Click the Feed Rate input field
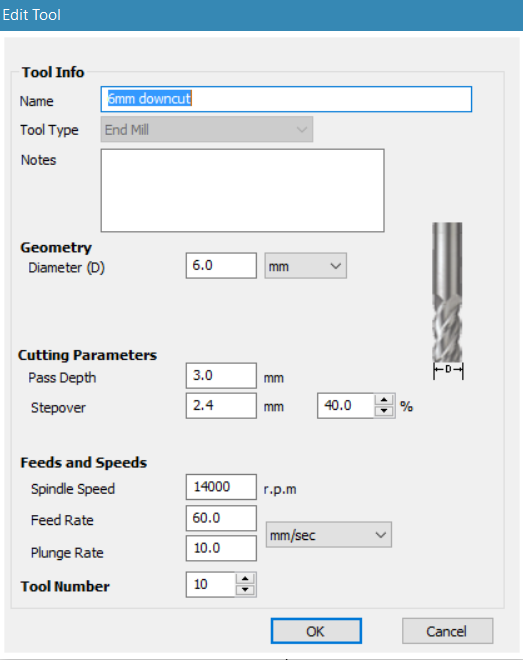This screenshot has width=523, height=660. (221, 518)
